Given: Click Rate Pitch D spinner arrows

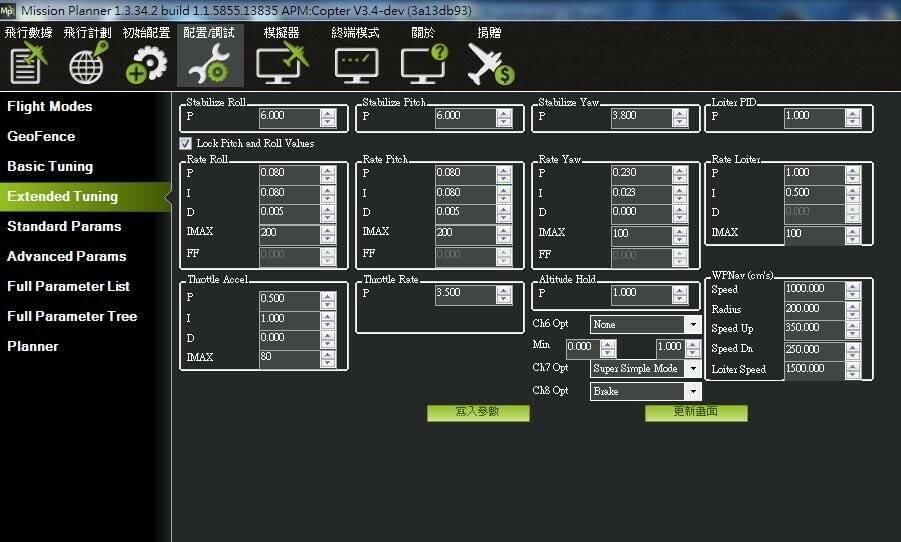Looking at the screenshot, I should pos(504,214).
